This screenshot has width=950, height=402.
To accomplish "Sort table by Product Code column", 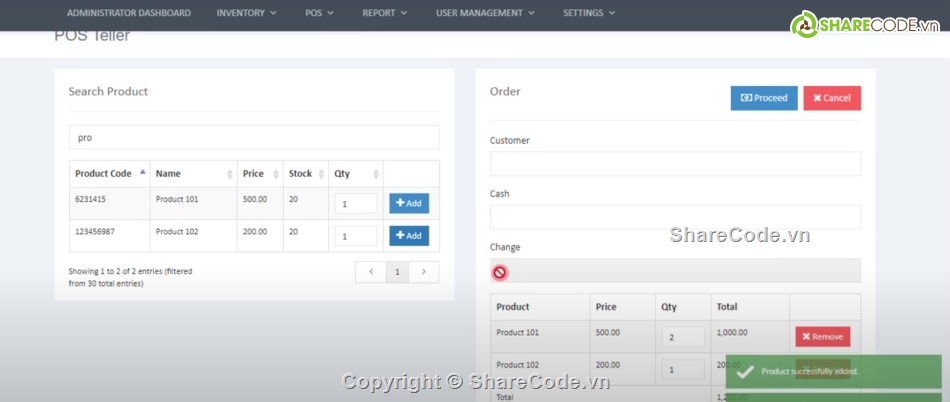I will [x=110, y=174].
